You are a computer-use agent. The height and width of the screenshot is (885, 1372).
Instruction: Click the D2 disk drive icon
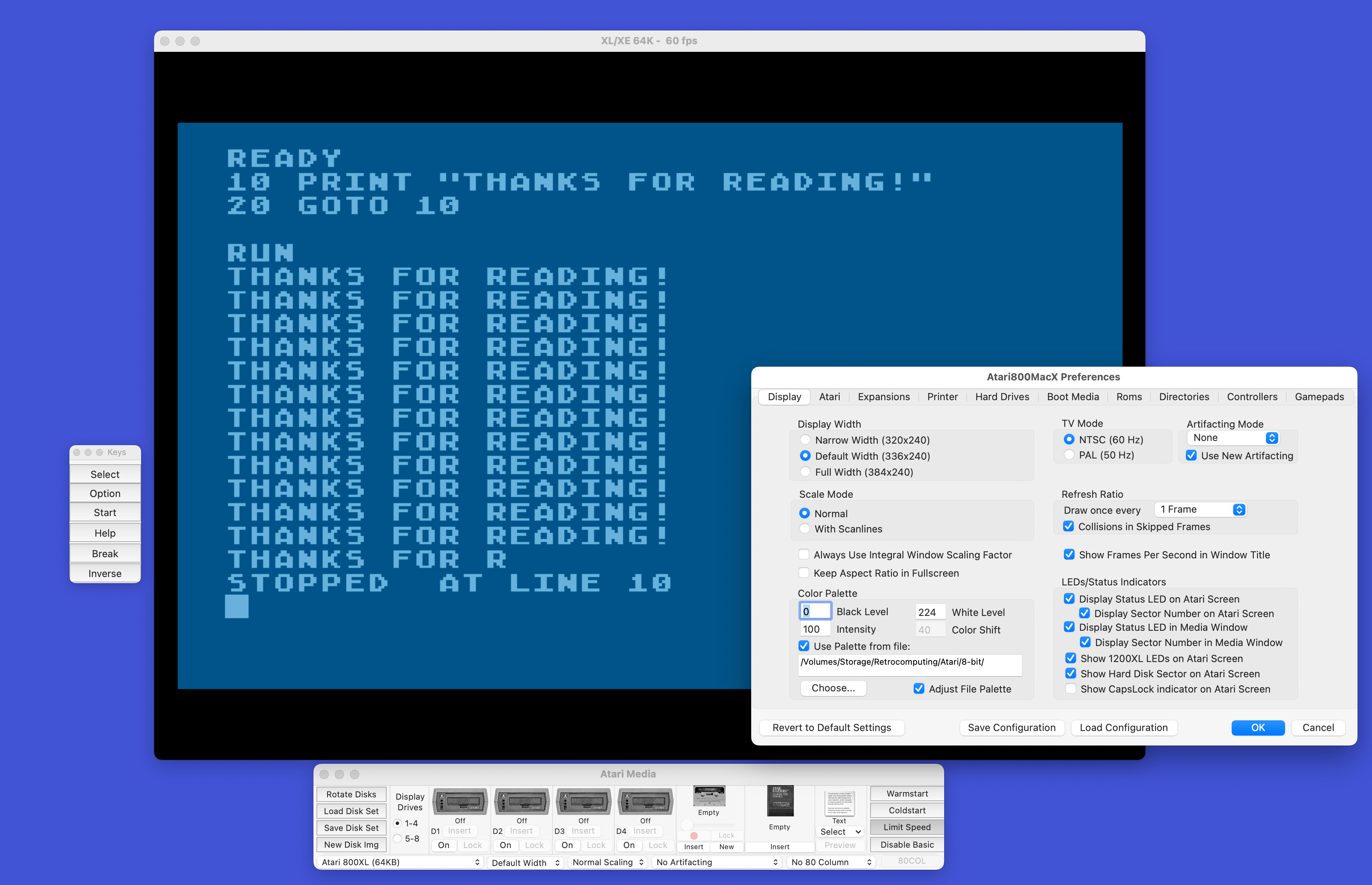(x=521, y=802)
